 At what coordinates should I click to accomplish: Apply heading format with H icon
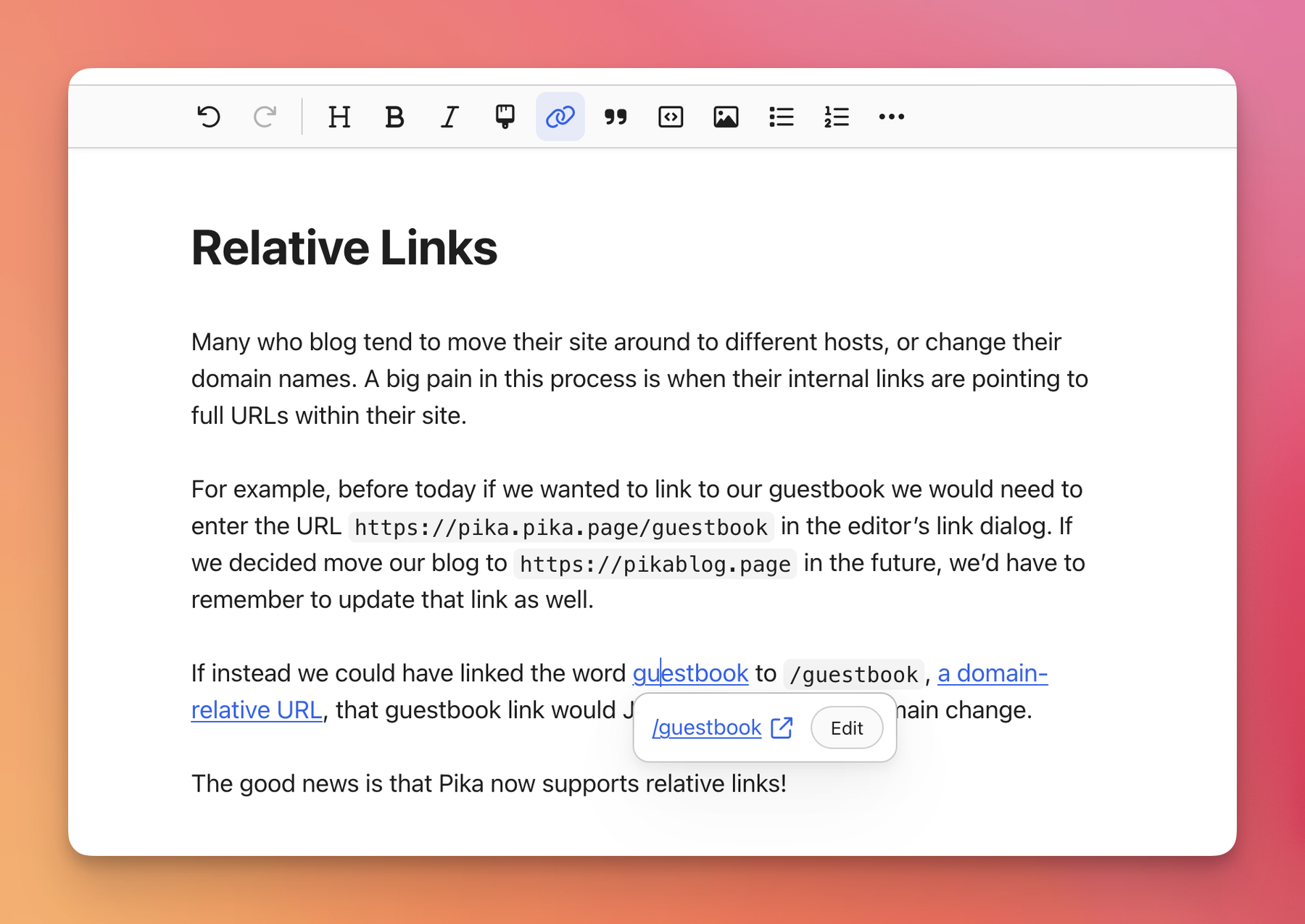[339, 117]
